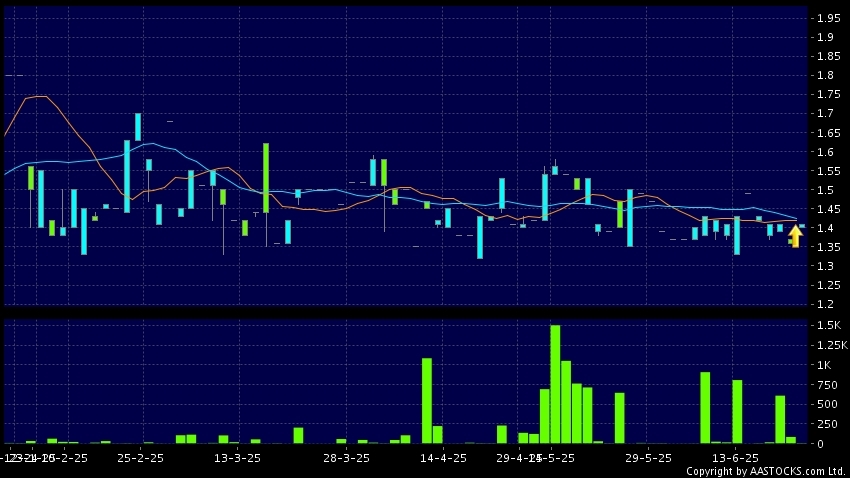
Task: Click the 1.75 price axis label
Action: tap(828, 94)
